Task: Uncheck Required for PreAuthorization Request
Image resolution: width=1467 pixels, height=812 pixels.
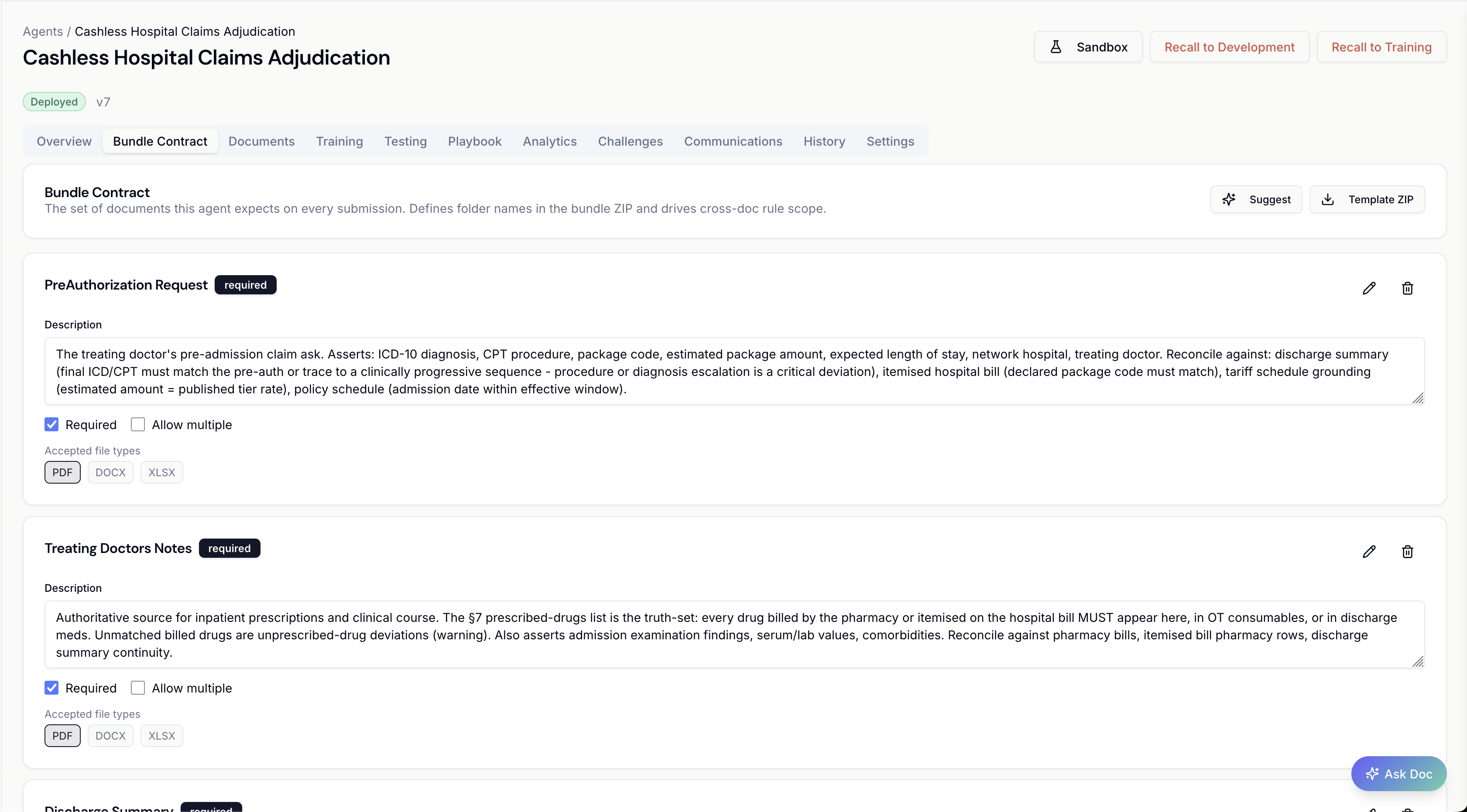Action: coord(51,424)
